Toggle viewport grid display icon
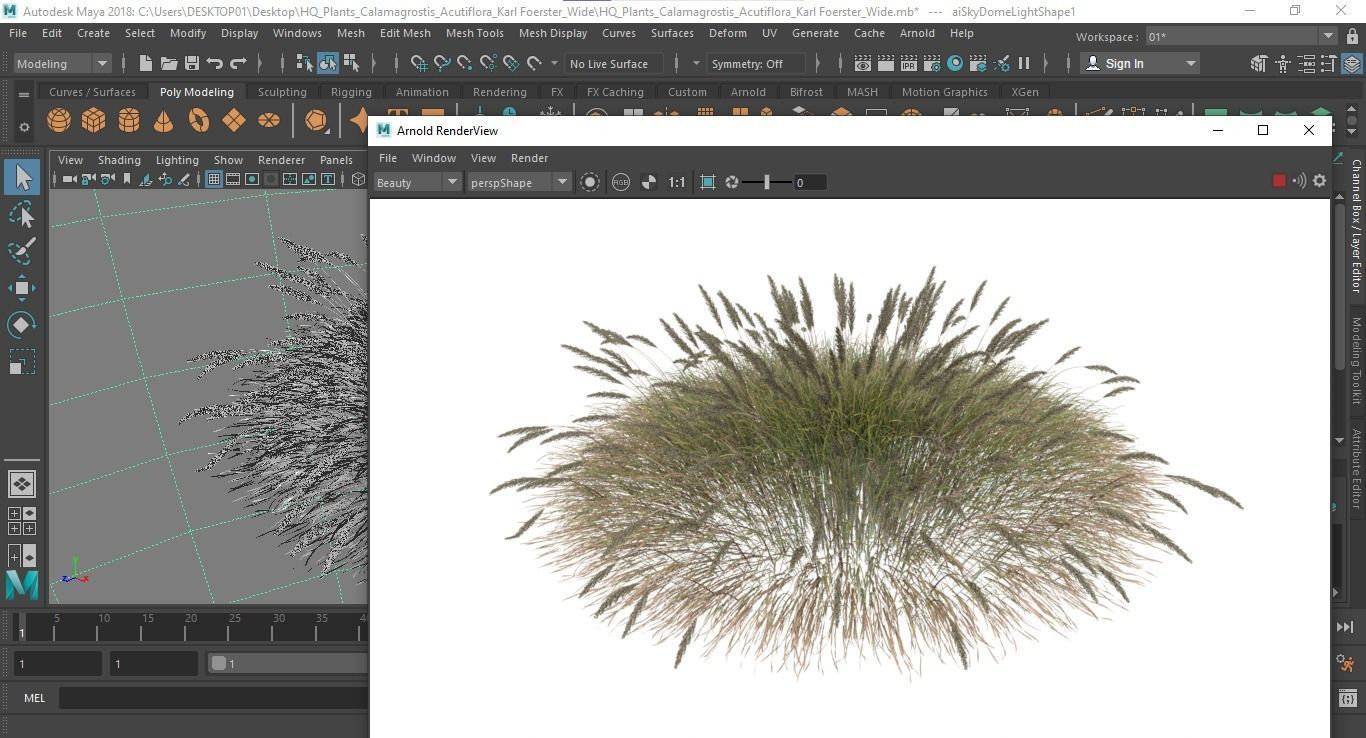The height and width of the screenshot is (738, 1366). click(x=213, y=179)
